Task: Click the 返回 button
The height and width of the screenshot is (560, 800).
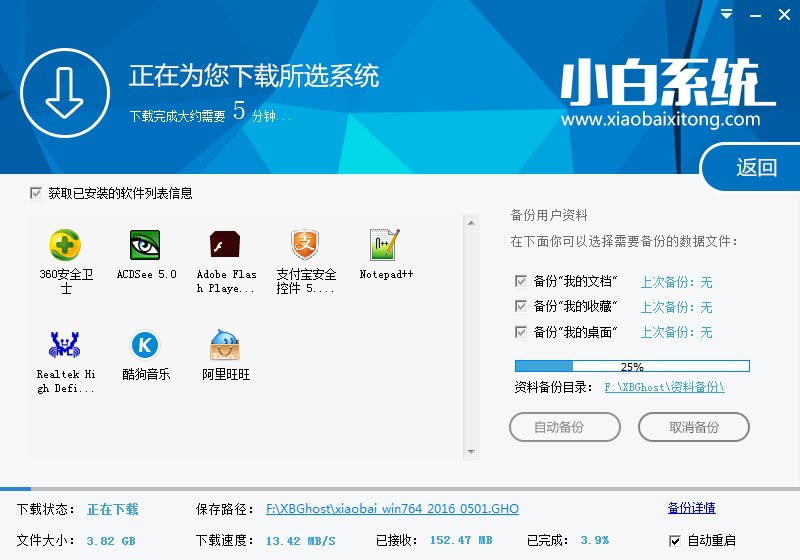Action: click(x=753, y=167)
